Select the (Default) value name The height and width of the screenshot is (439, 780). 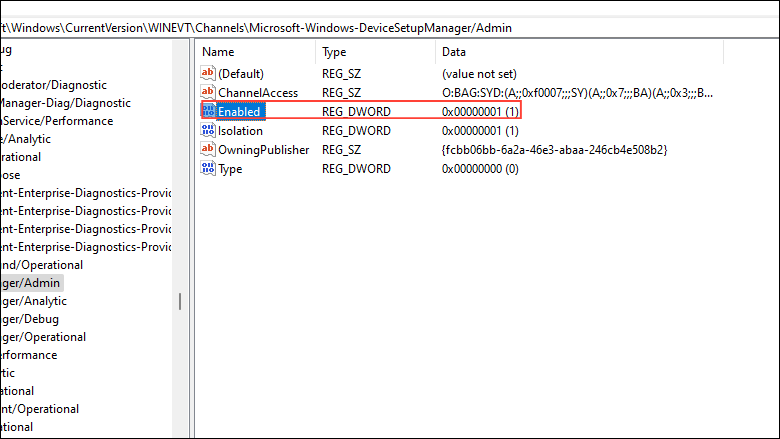pyautogui.click(x=241, y=74)
